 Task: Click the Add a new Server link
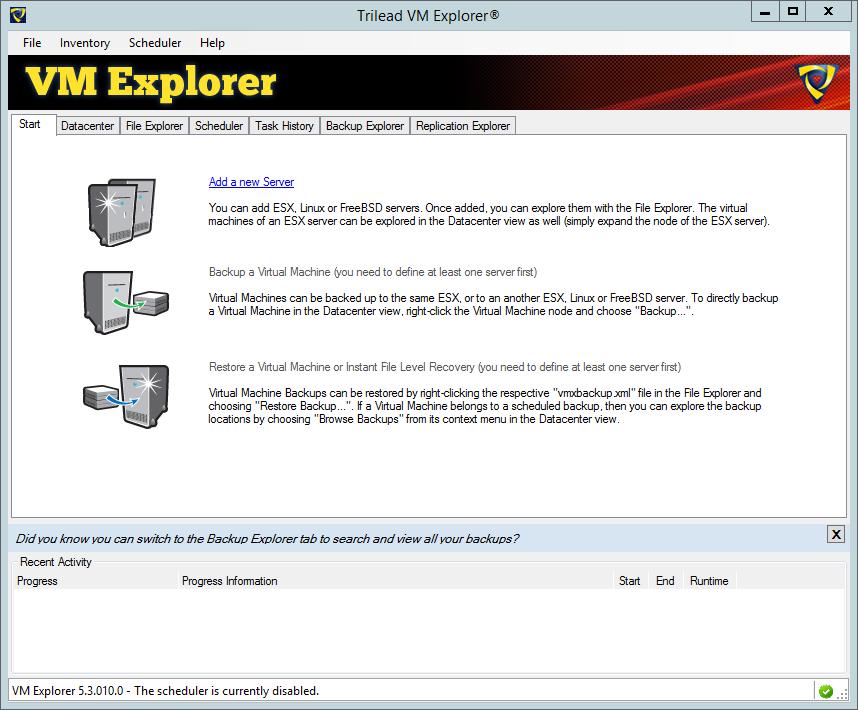251,182
